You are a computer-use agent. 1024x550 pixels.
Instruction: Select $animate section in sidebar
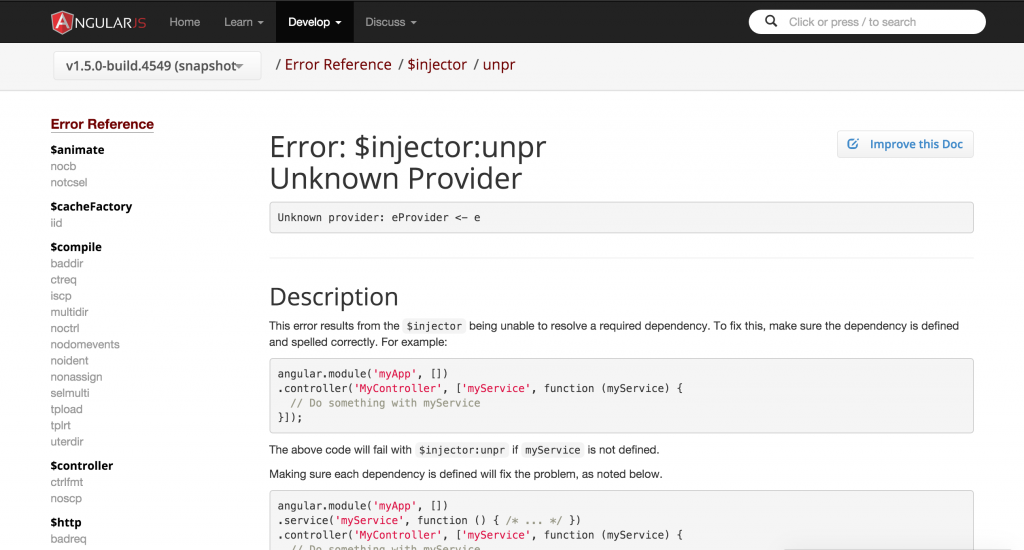pos(77,150)
